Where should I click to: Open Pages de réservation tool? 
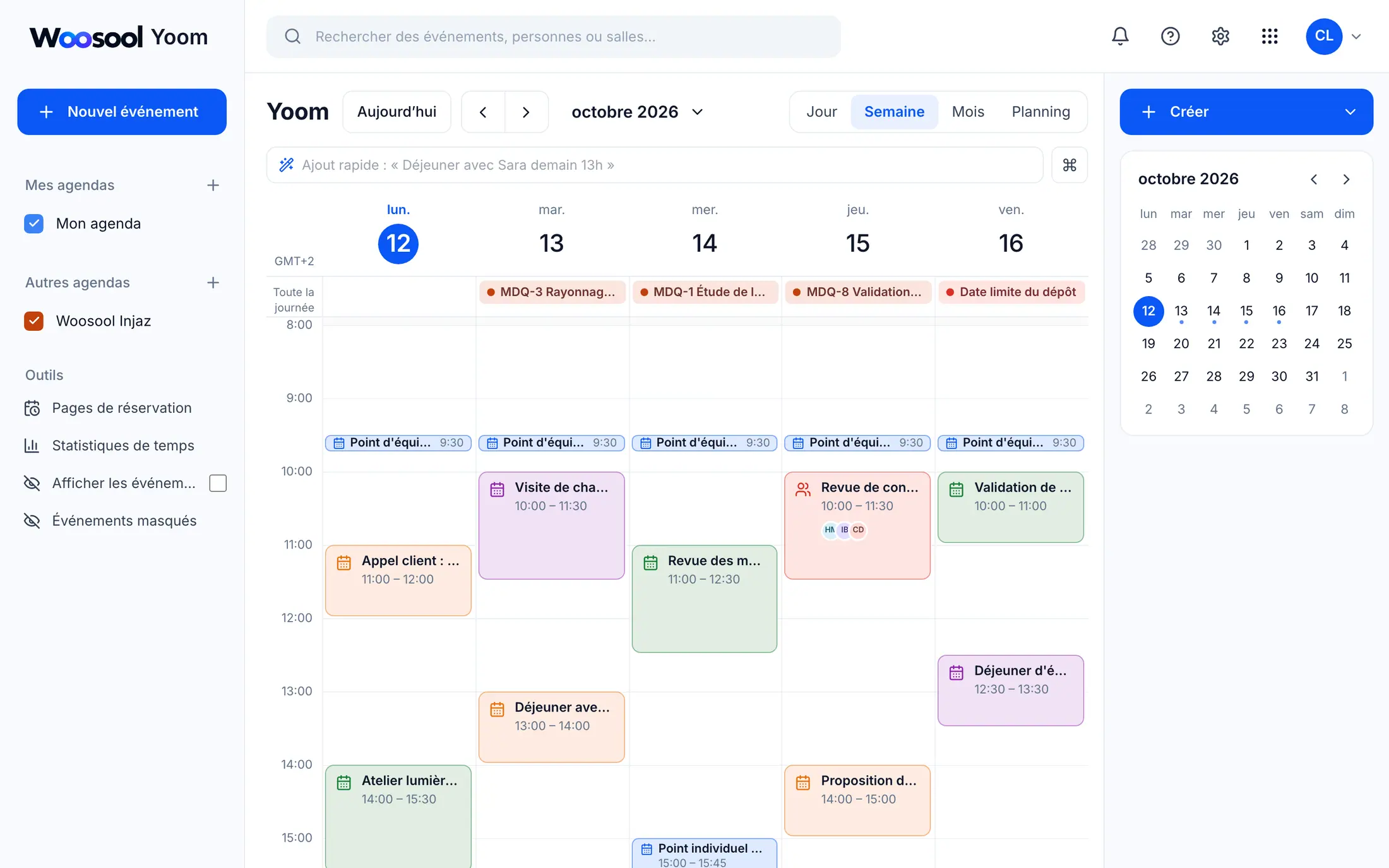122,408
